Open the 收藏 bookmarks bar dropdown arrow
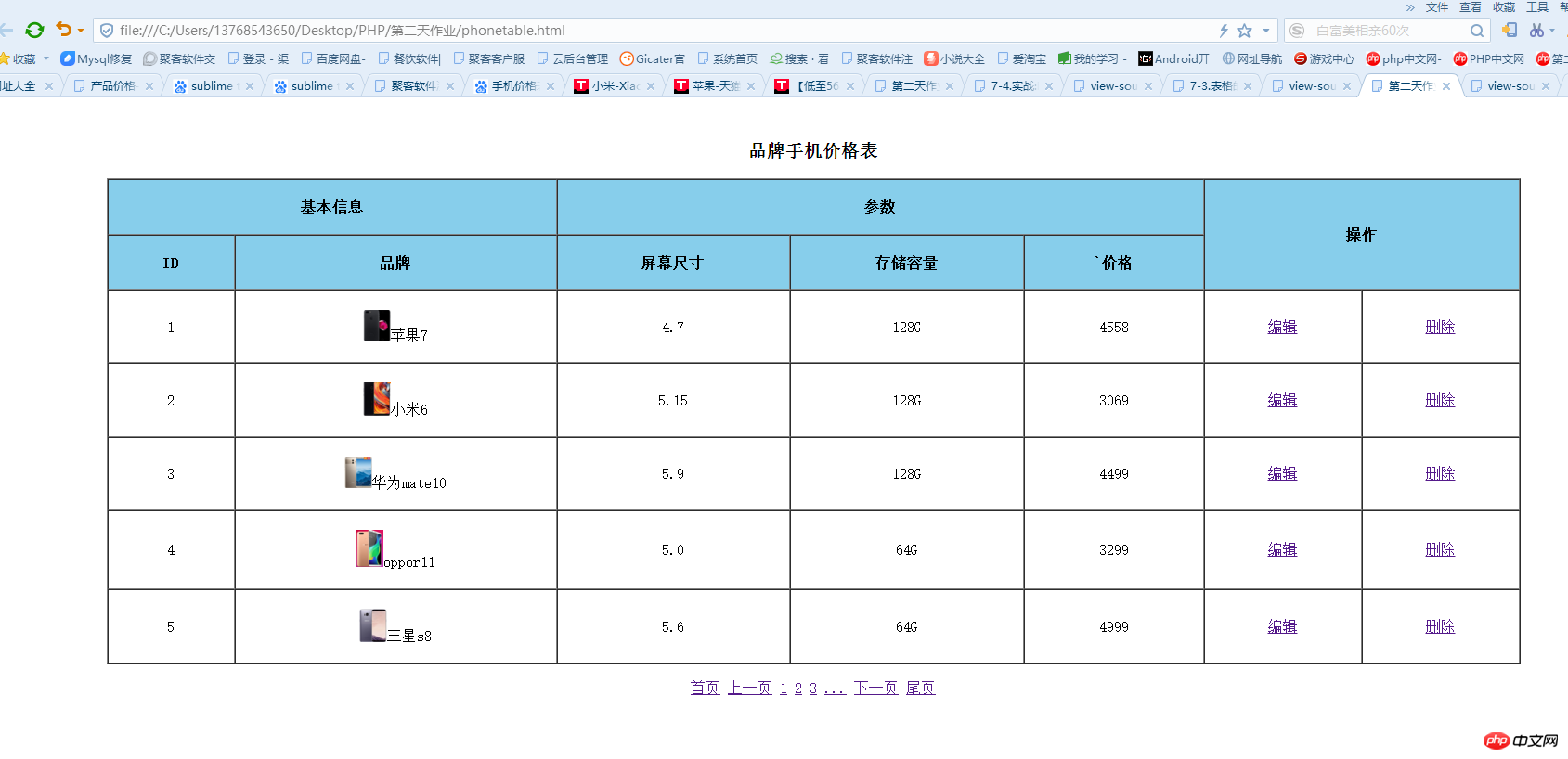 (46, 58)
